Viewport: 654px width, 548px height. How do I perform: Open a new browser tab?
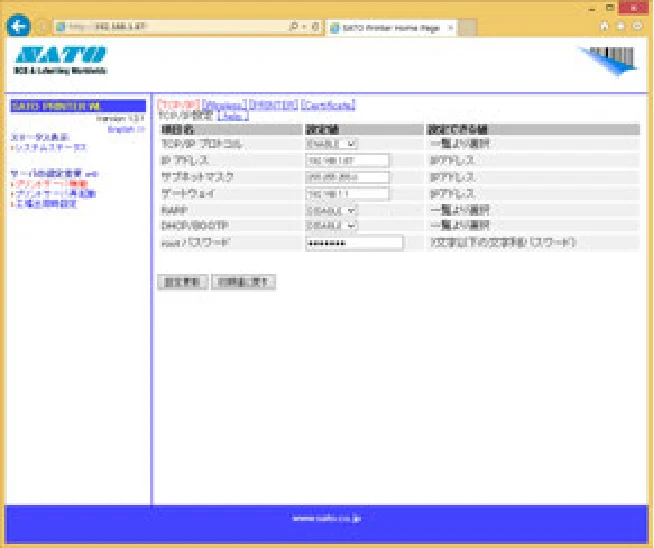click(x=468, y=28)
